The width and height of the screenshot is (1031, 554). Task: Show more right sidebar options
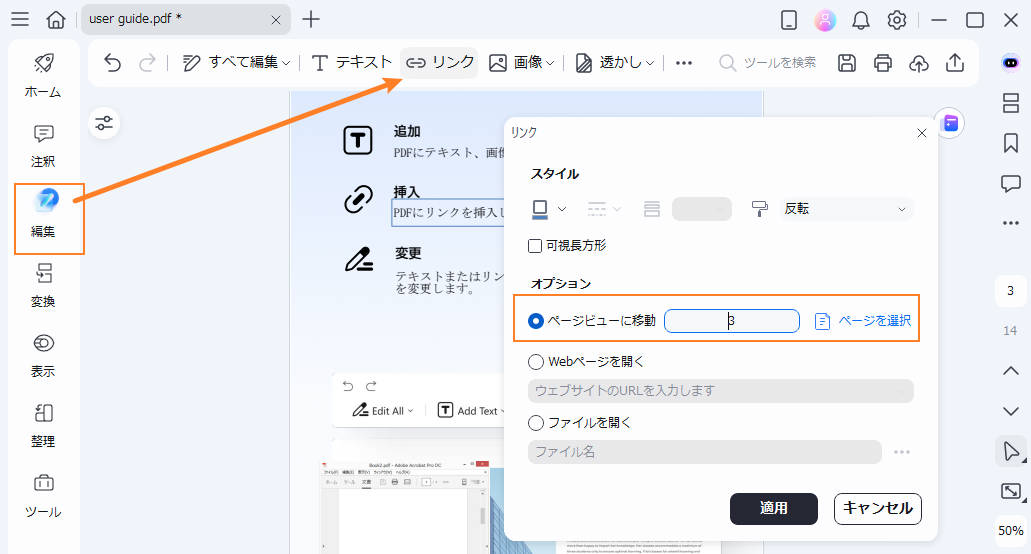click(1011, 223)
